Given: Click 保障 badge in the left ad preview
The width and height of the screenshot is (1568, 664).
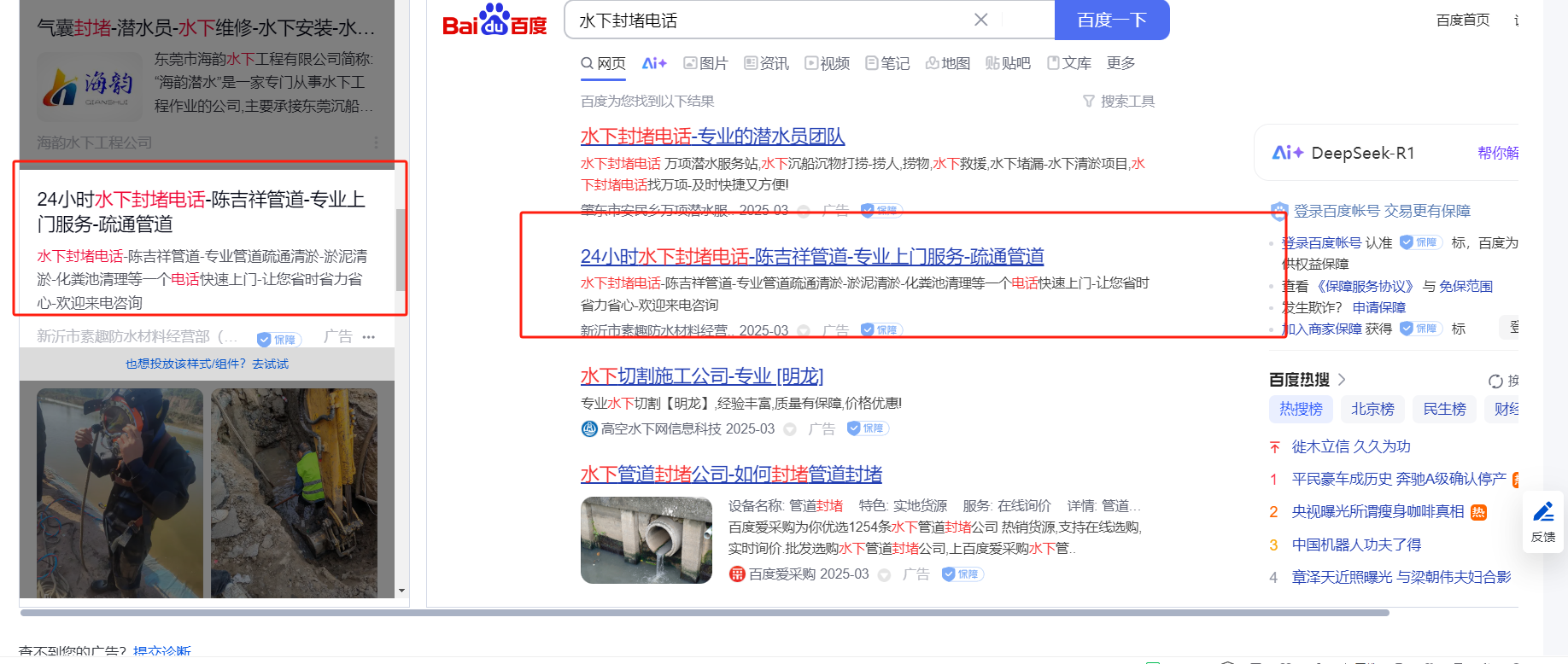Looking at the screenshot, I should [x=278, y=340].
